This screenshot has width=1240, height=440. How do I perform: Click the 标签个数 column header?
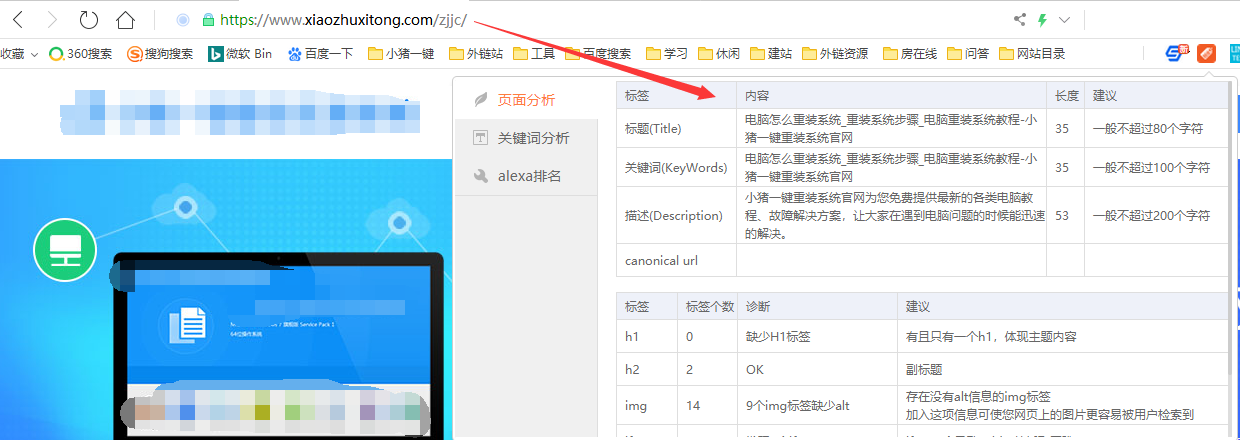click(710, 305)
